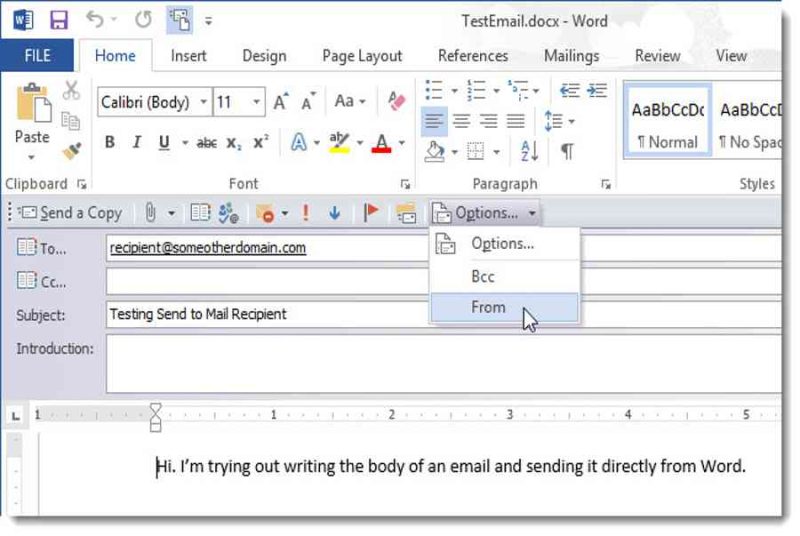
Task: Click the Copy icon
Action: (x=70, y=121)
